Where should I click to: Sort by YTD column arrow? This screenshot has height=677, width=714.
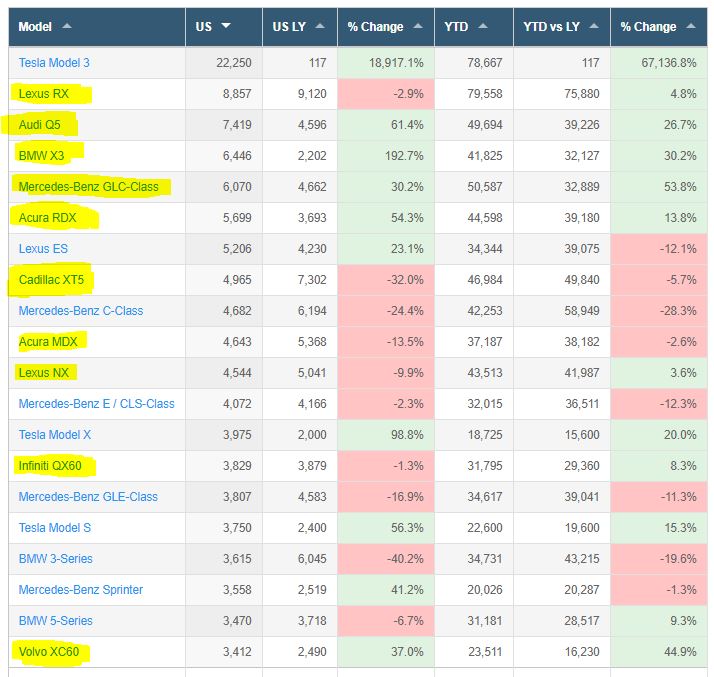tap(483, 26)
